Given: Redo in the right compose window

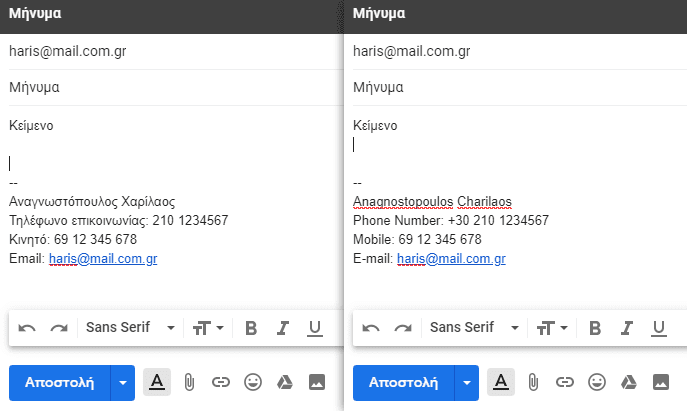Looking at the screenshot, I should point(403,328).
